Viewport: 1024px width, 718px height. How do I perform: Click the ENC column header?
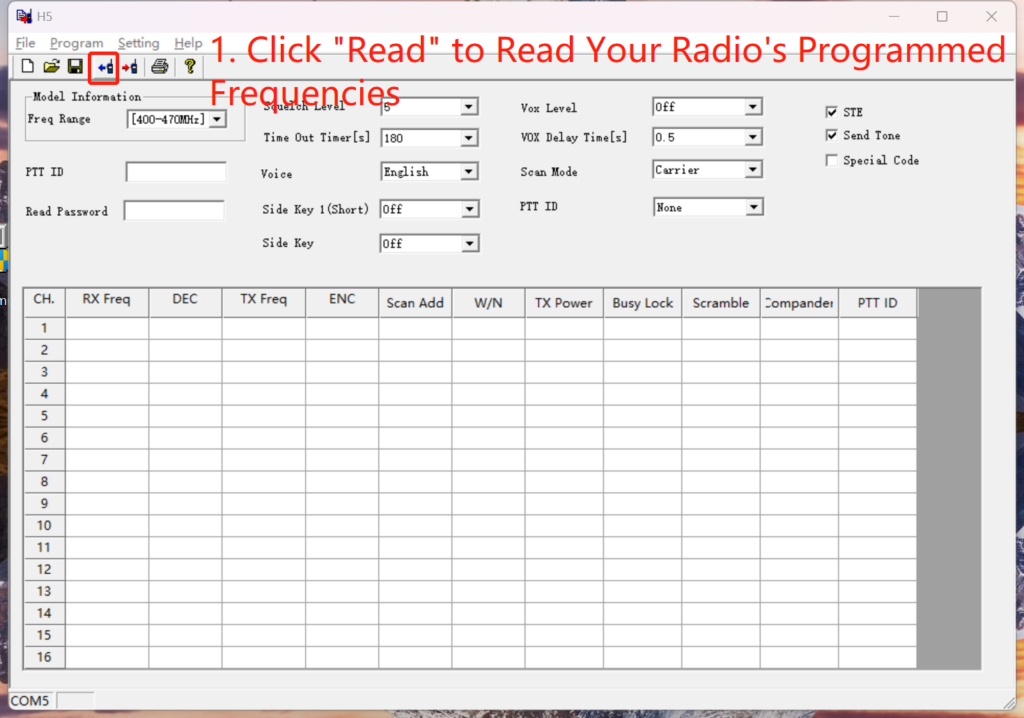point(342,301)
